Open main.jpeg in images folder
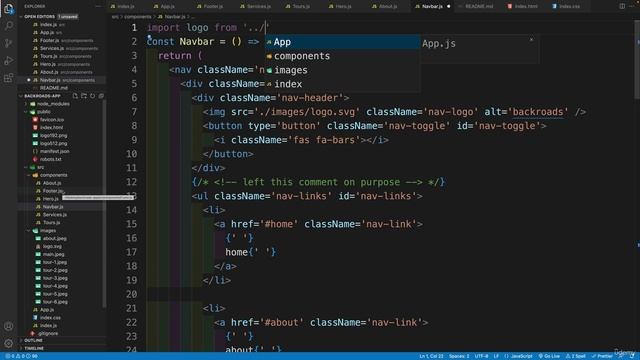 (53, 255)
